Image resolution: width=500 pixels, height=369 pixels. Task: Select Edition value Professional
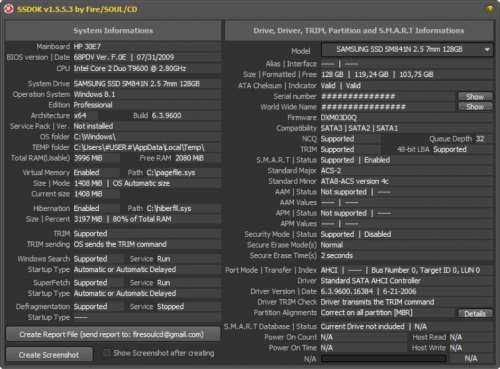tap(93, 105)
